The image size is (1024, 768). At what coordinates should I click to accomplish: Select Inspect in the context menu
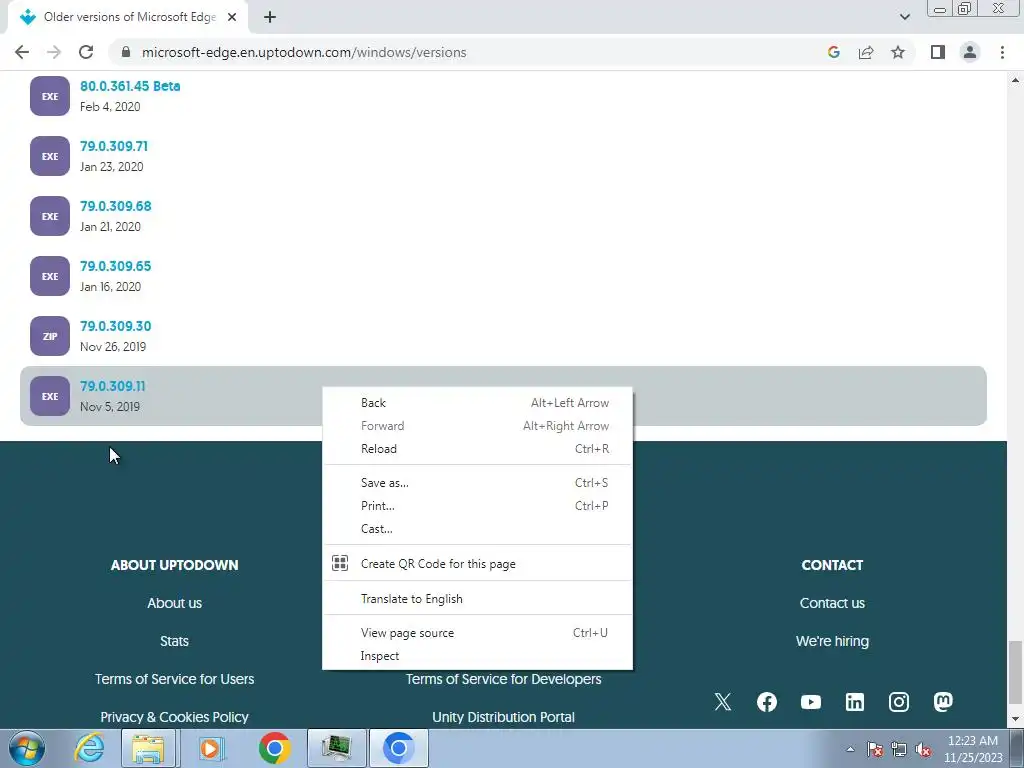click(477, 656)
